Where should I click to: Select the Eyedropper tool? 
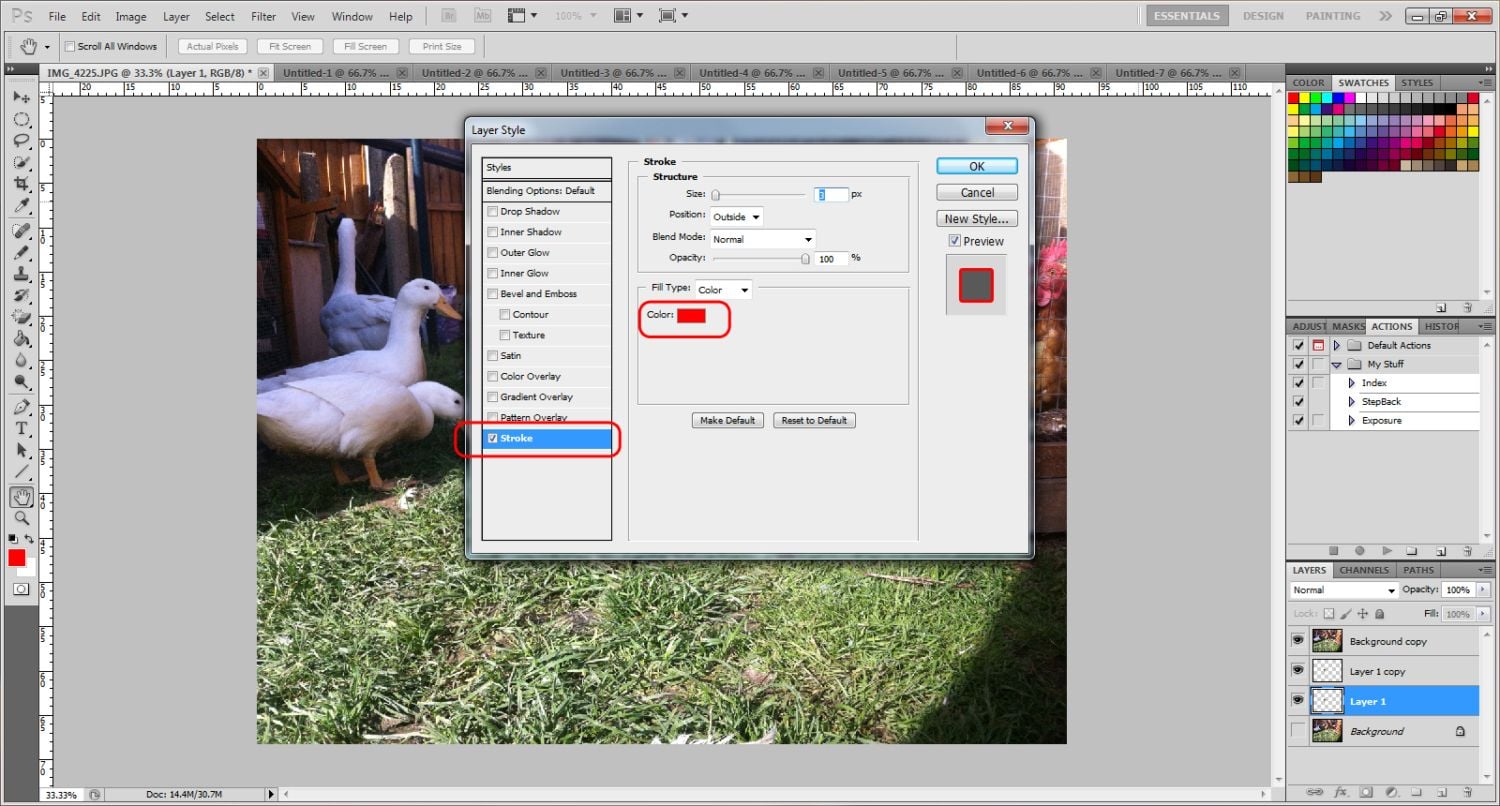[21, 207]
